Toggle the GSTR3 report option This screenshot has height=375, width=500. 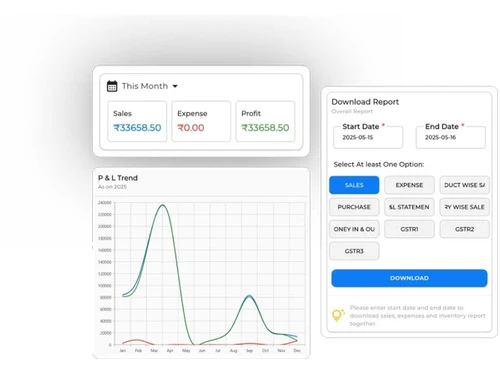[x=354, y=251]
